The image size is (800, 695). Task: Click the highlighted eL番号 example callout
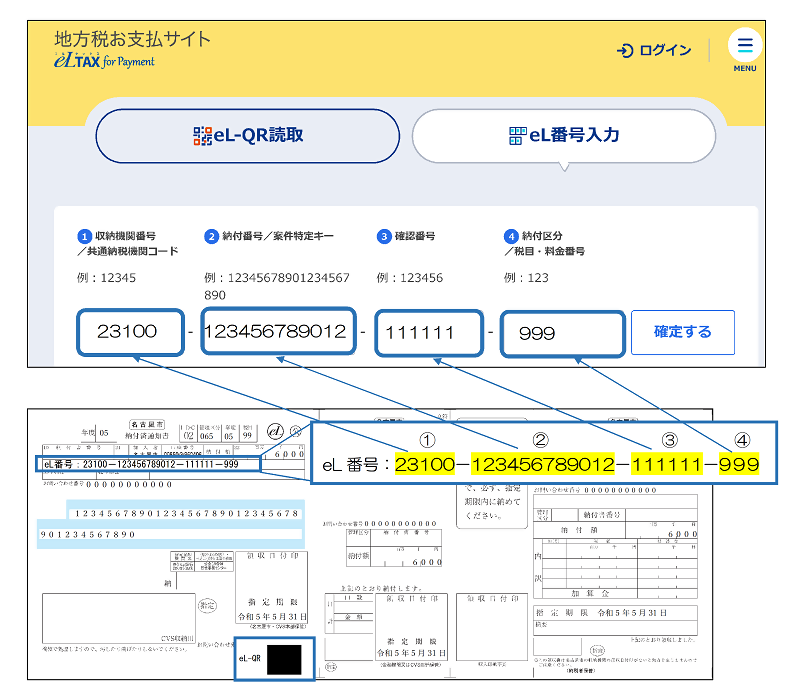pos(546,453)
